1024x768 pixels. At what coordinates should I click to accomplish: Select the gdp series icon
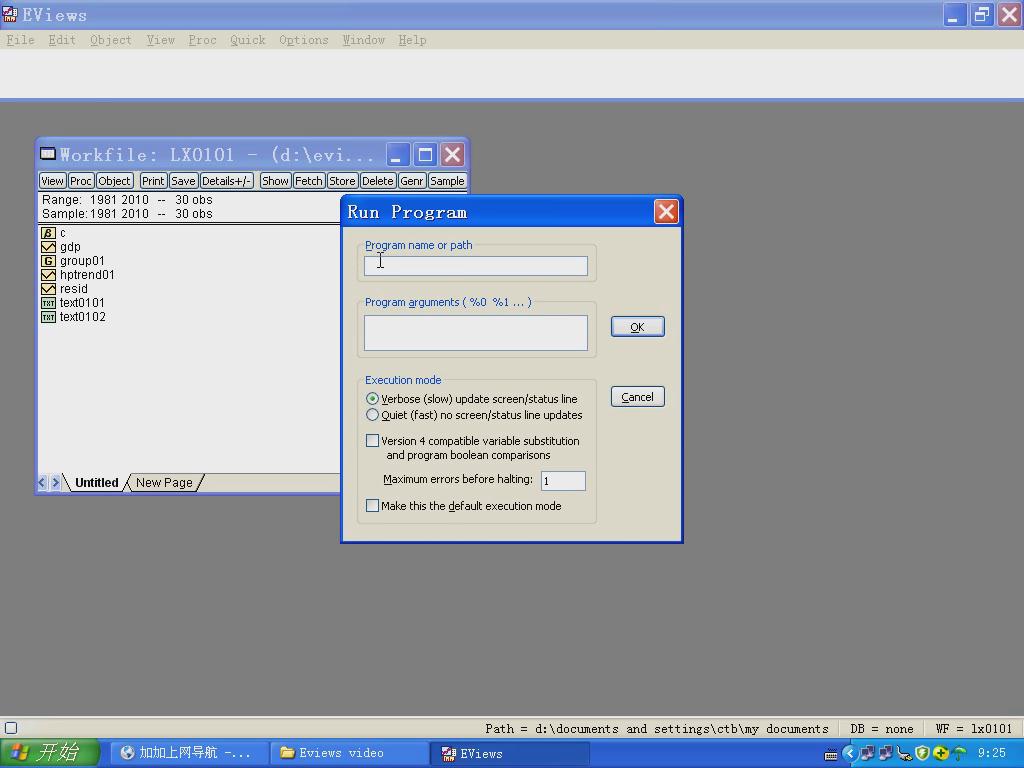click(x=48, y=247)
